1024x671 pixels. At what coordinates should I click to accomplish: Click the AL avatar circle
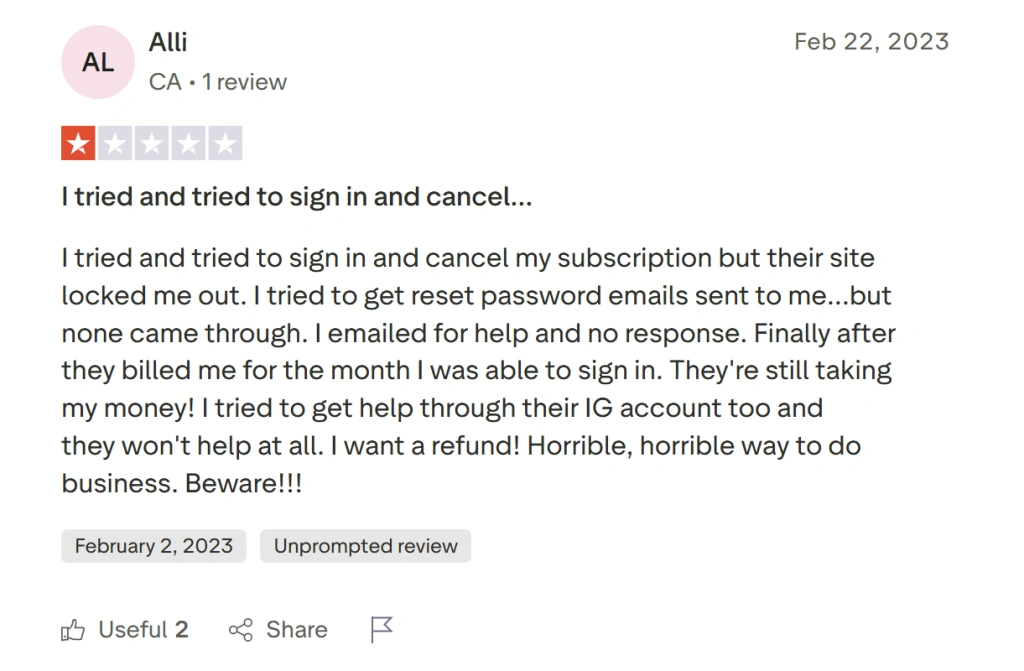[x=97, y=61]
